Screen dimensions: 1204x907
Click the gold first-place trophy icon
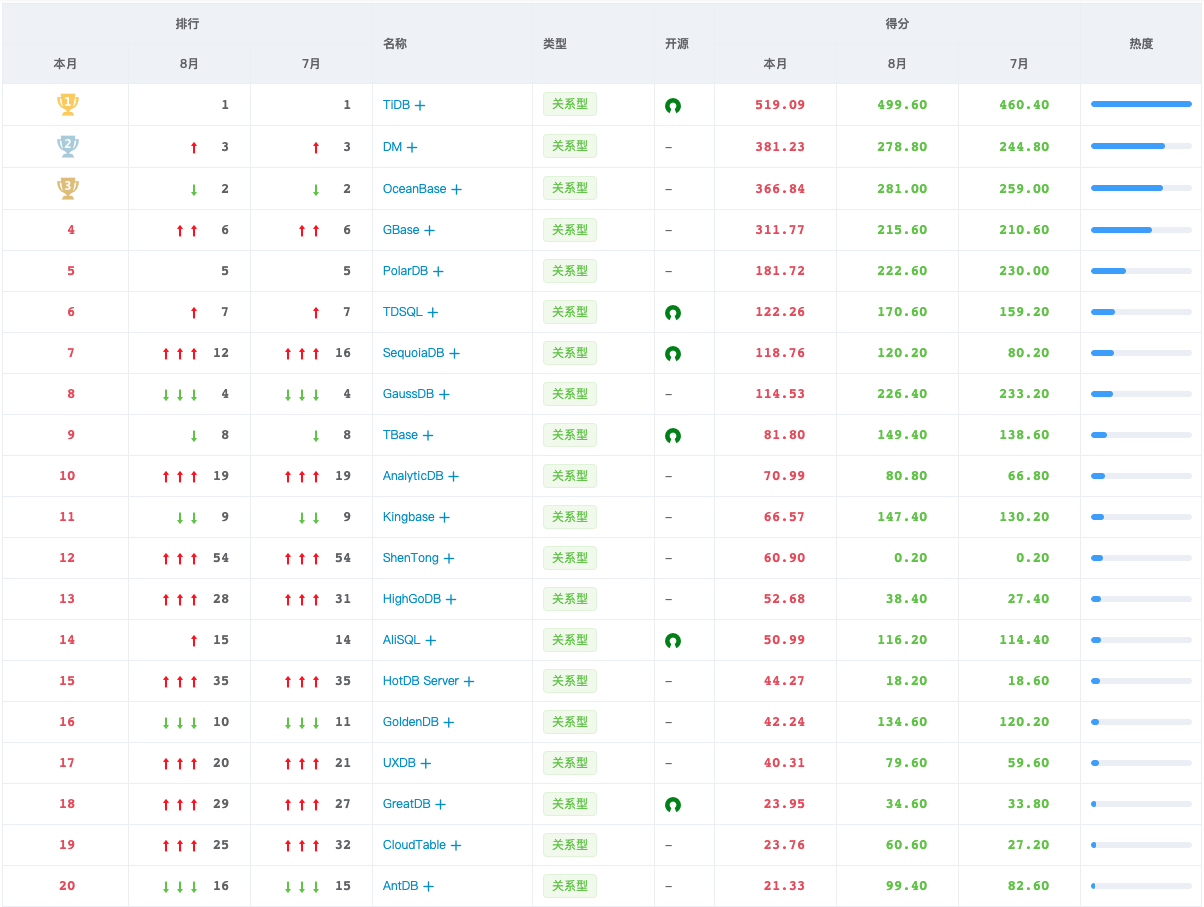coord(67,103)
